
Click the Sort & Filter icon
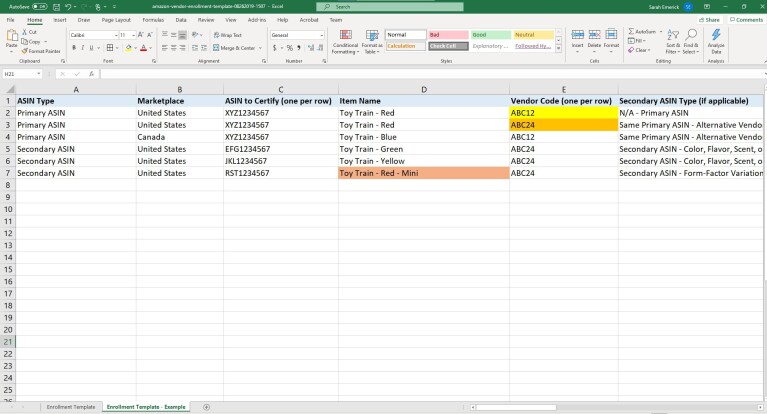[x=672, y=36]
